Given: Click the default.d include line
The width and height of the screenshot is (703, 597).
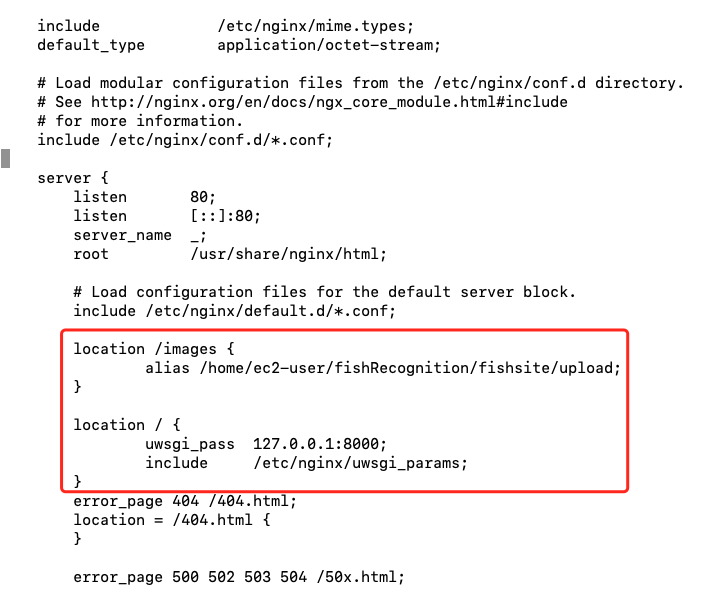Looking at the screenshot, I should (x=234, y=311).
